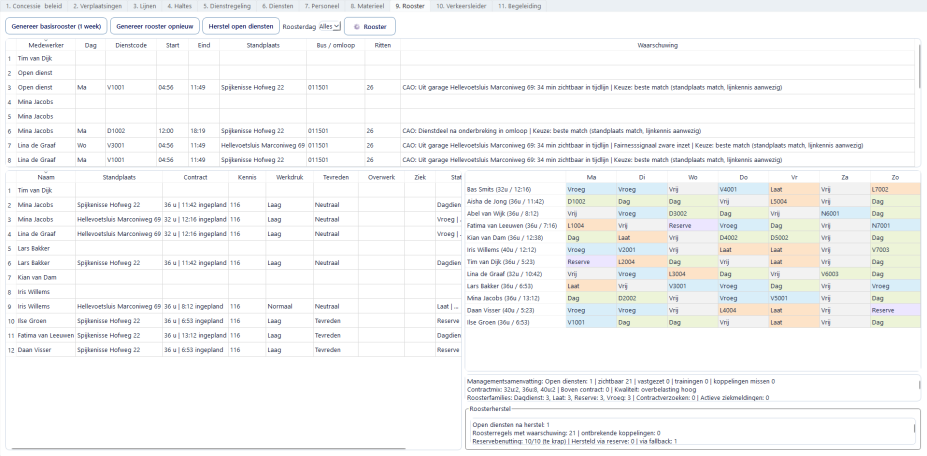Sort by the Waarschuwing column header
This screenshot has height=456, width=927.
[657, 45]
